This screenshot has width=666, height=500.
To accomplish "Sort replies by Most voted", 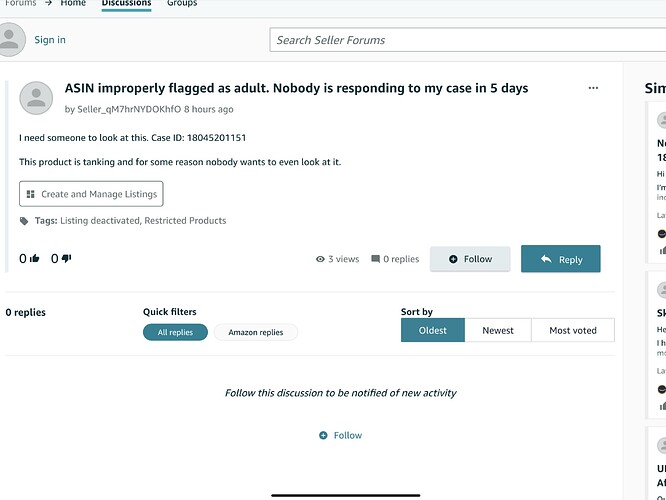I will (573, 330).
